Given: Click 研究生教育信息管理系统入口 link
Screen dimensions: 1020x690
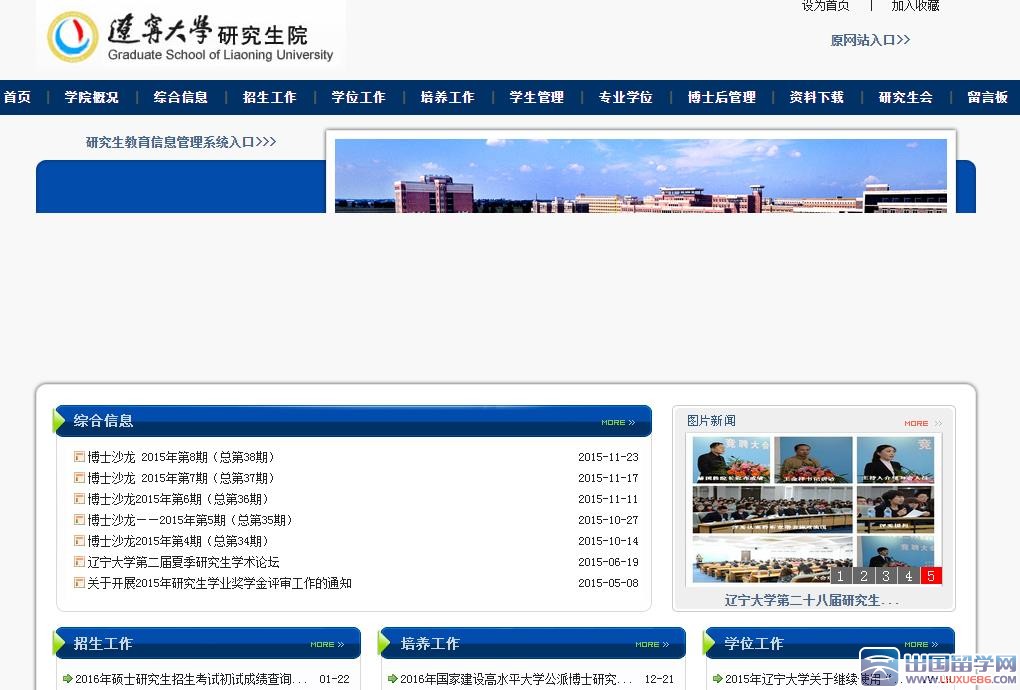Looking at the screenshot, I should click(180, 142).
